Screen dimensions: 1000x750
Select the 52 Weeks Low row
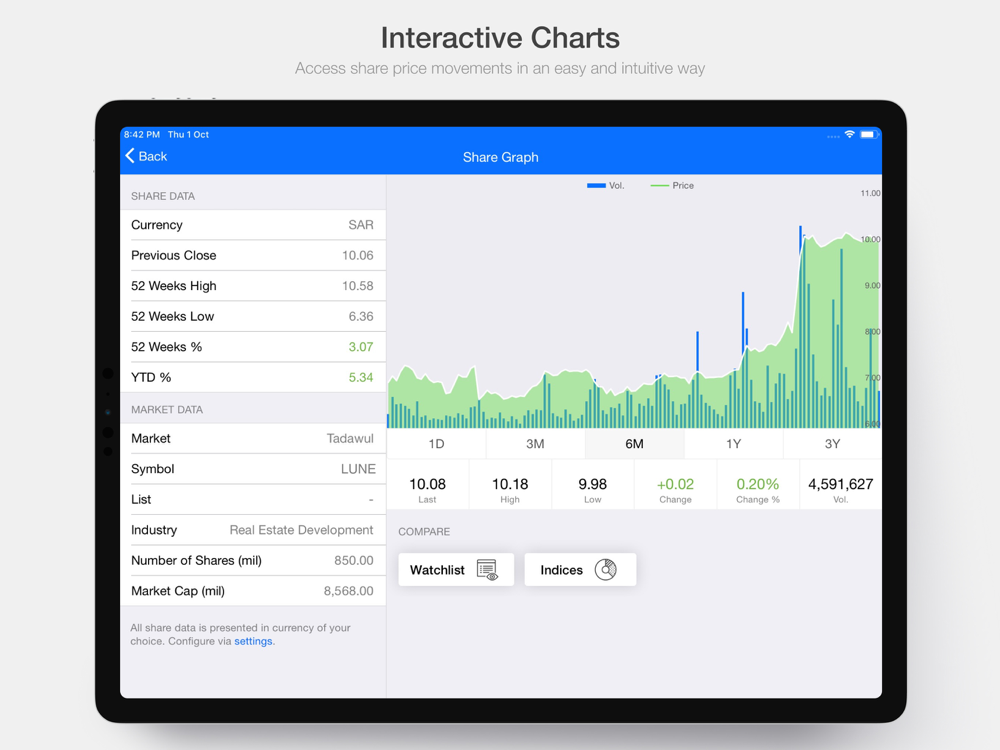[253, 317]
